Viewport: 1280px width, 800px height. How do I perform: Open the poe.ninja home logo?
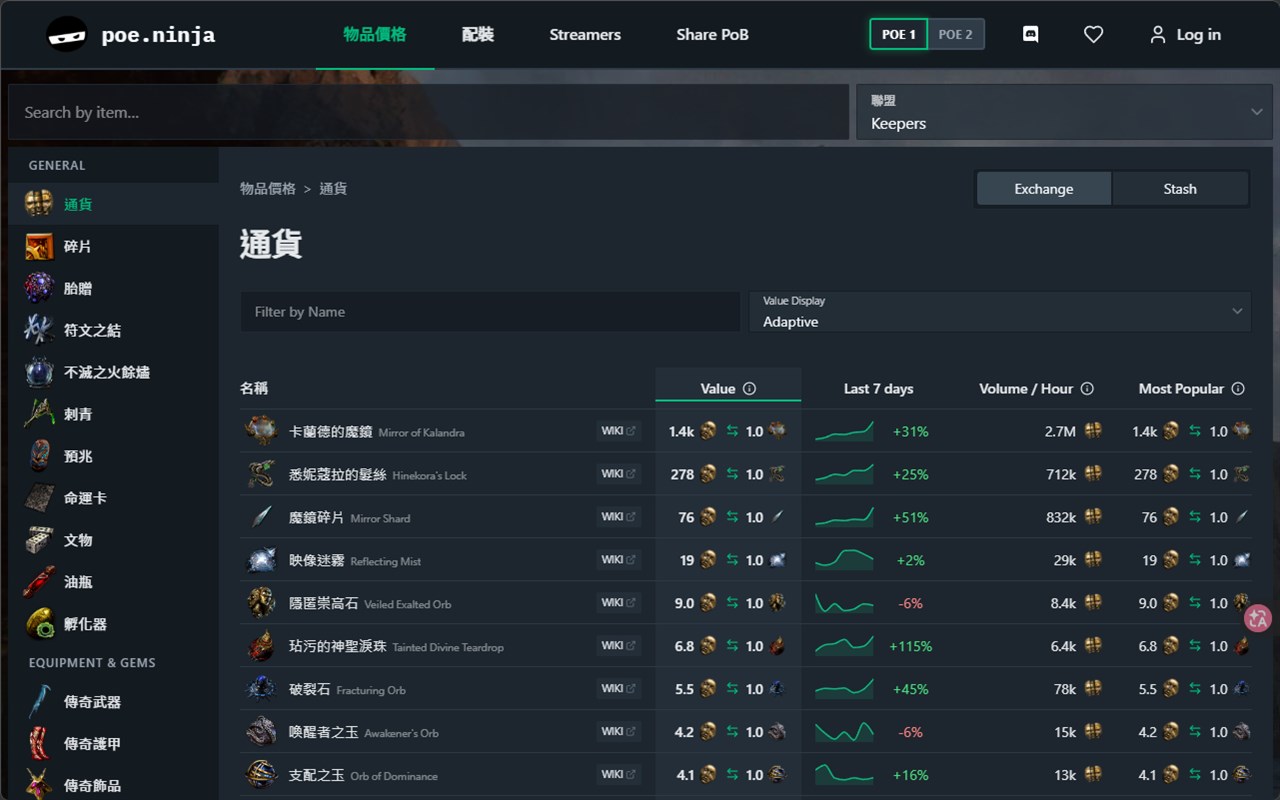coord(131,35)
